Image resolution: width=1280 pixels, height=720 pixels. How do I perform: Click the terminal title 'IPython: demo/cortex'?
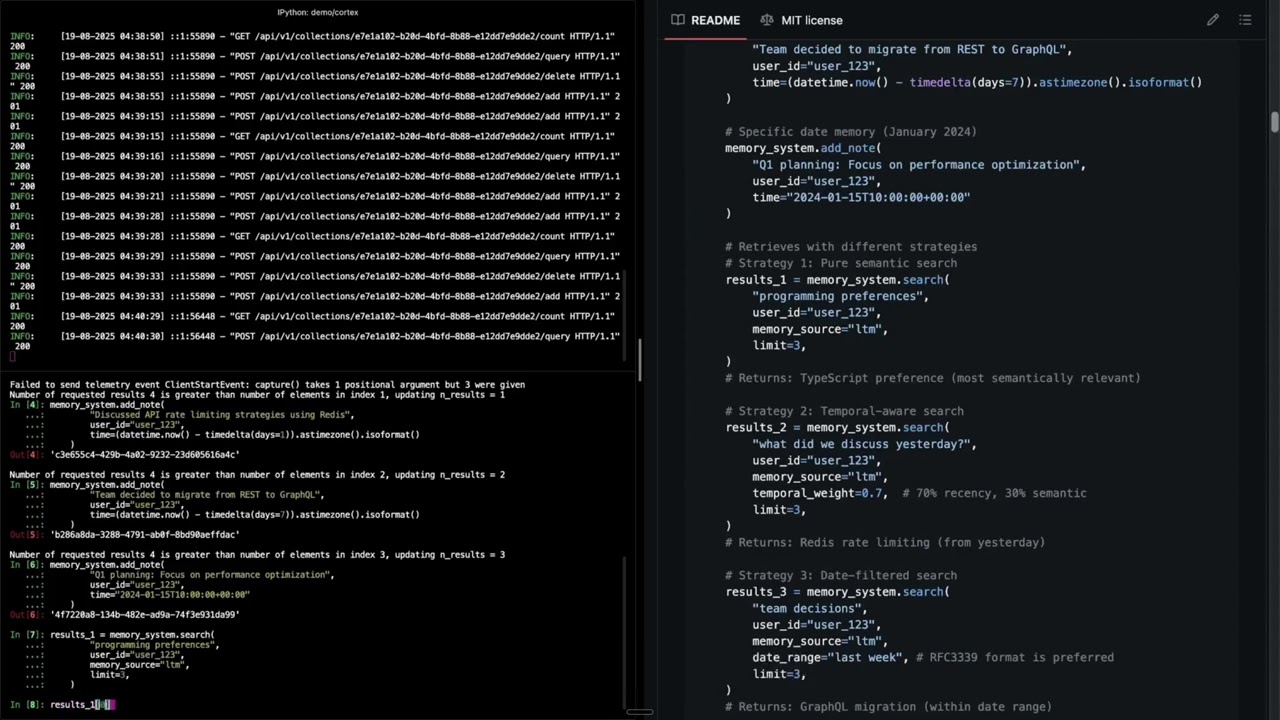[317, 12]
